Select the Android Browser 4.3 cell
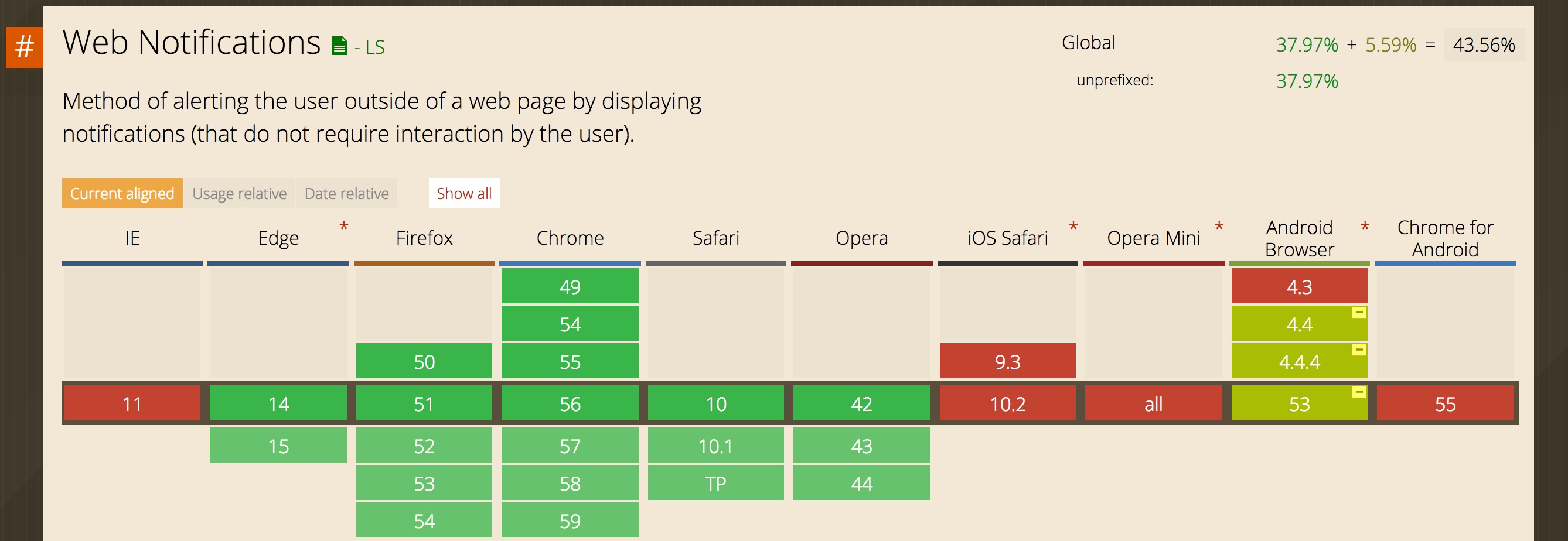 (x=1300, y=286)
